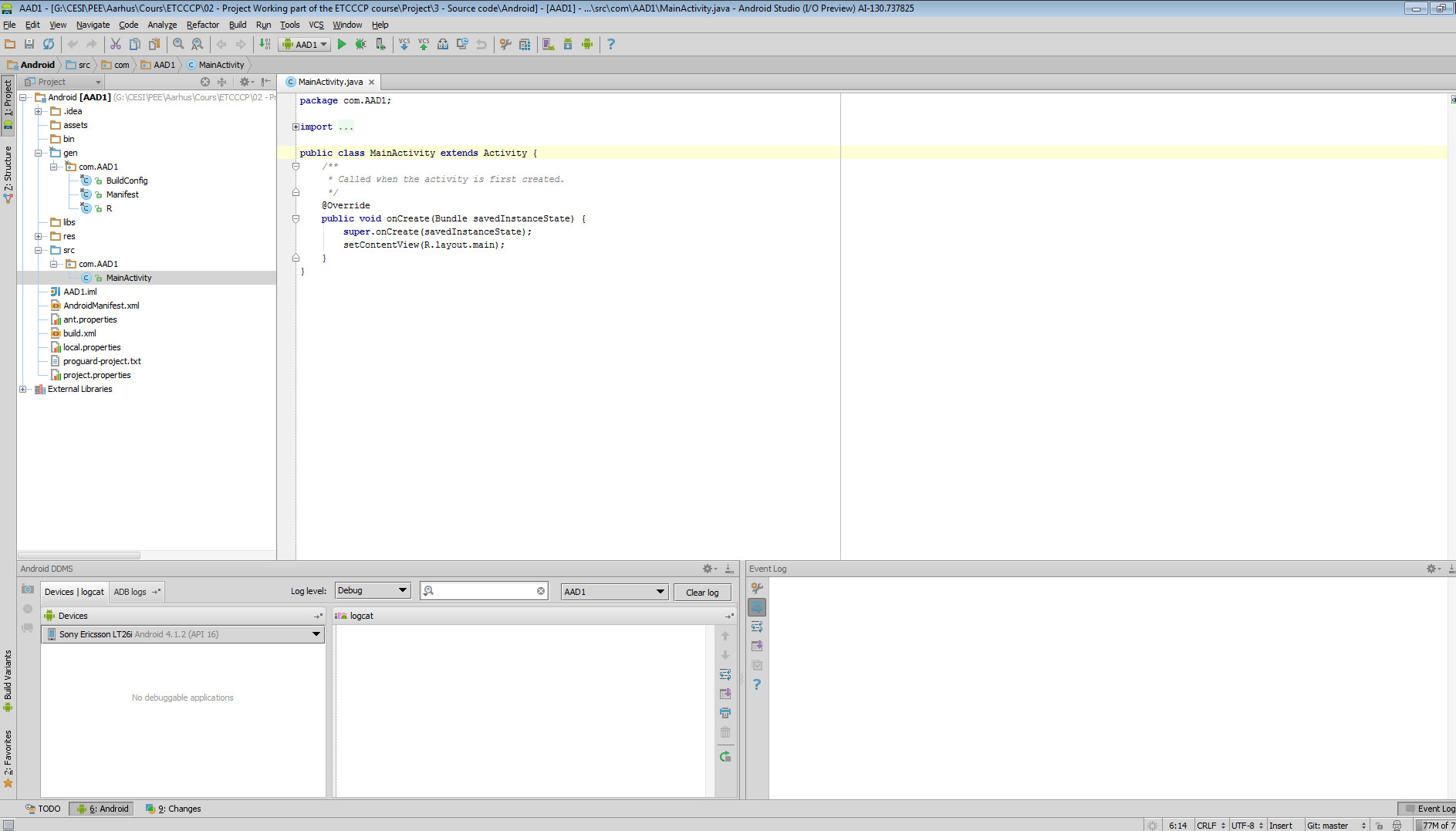Open the Log level Debug dropdown

(x=373, y=590)
